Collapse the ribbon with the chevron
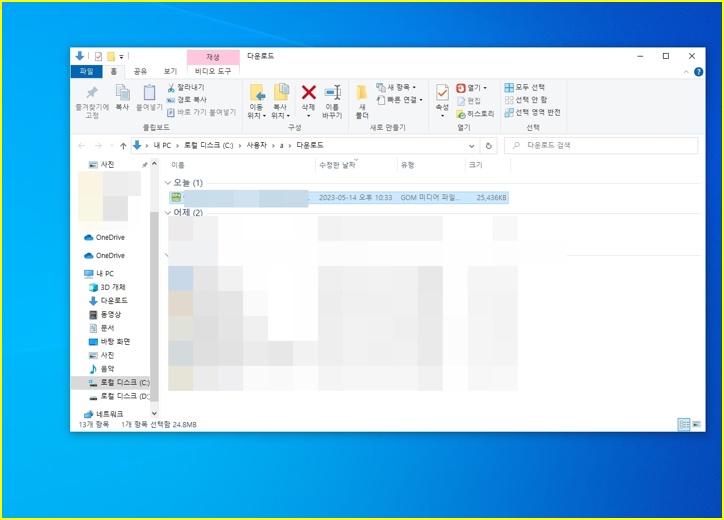This screenshot has width=724, height=520. (686, 72)
